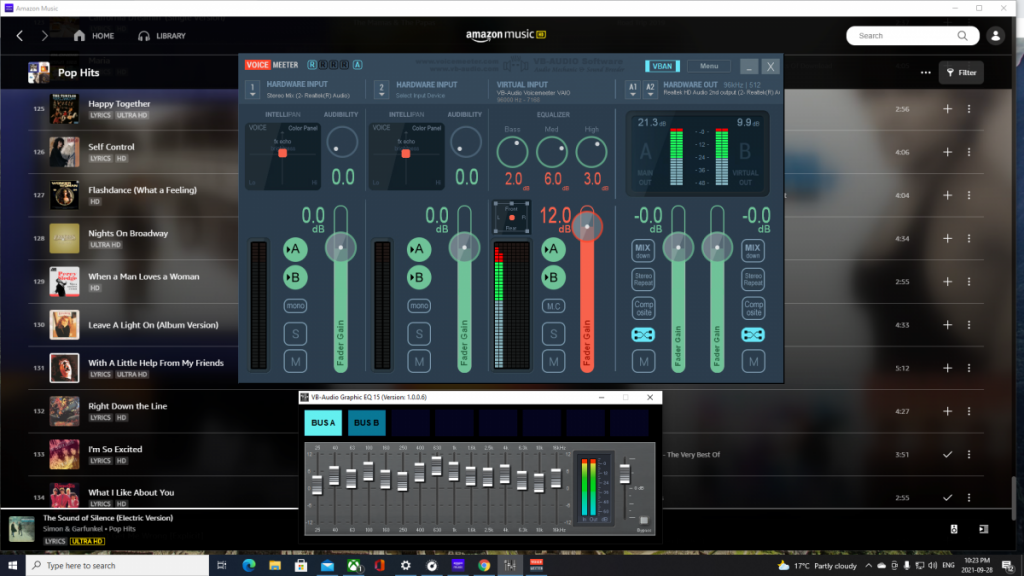Toggle Stereo Repeat on bus A
This screenshot has height=576, width=1024.
pyautogui.click(x=643, y=279)
